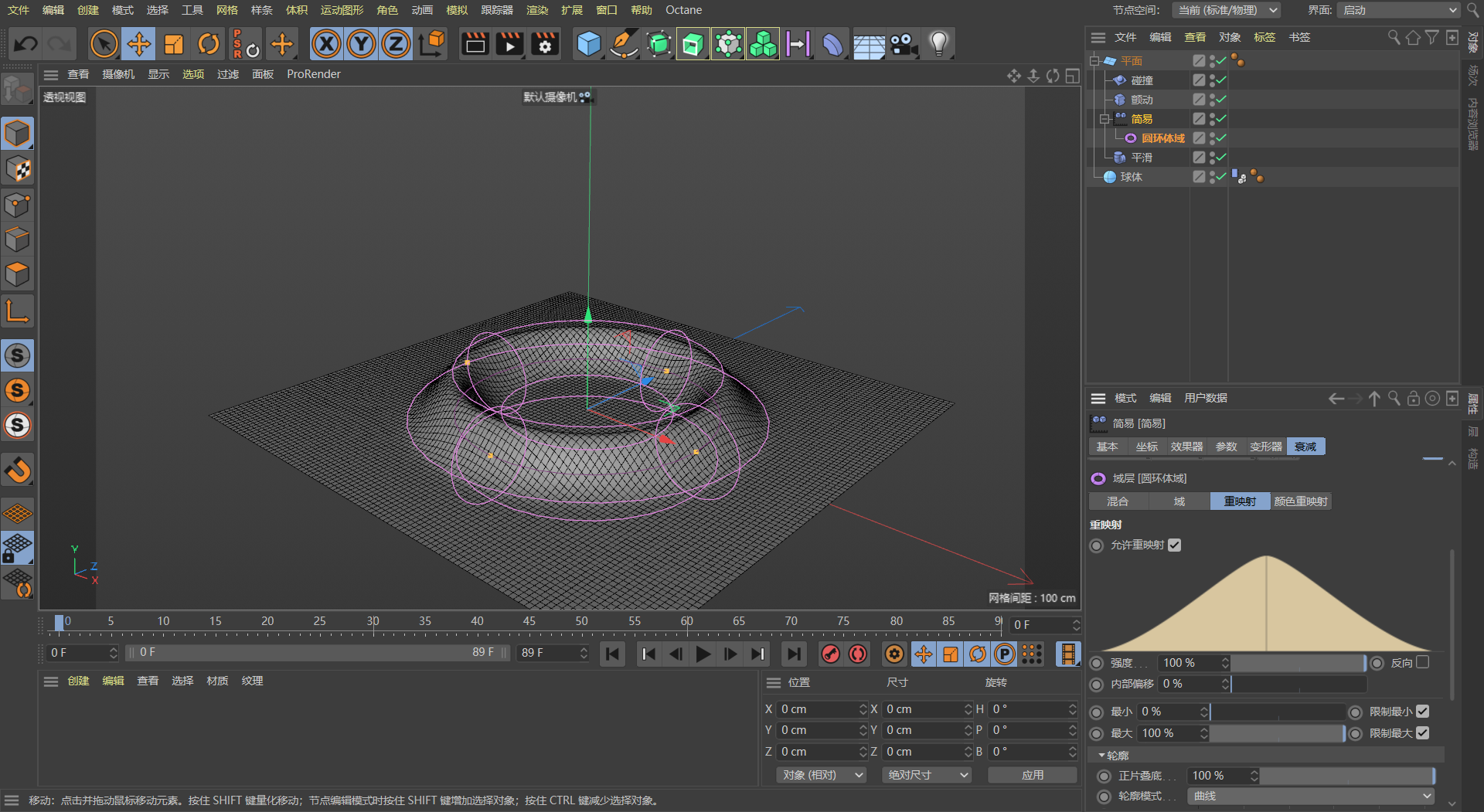Click the blue Cube primitive icon

coord(589,44)
